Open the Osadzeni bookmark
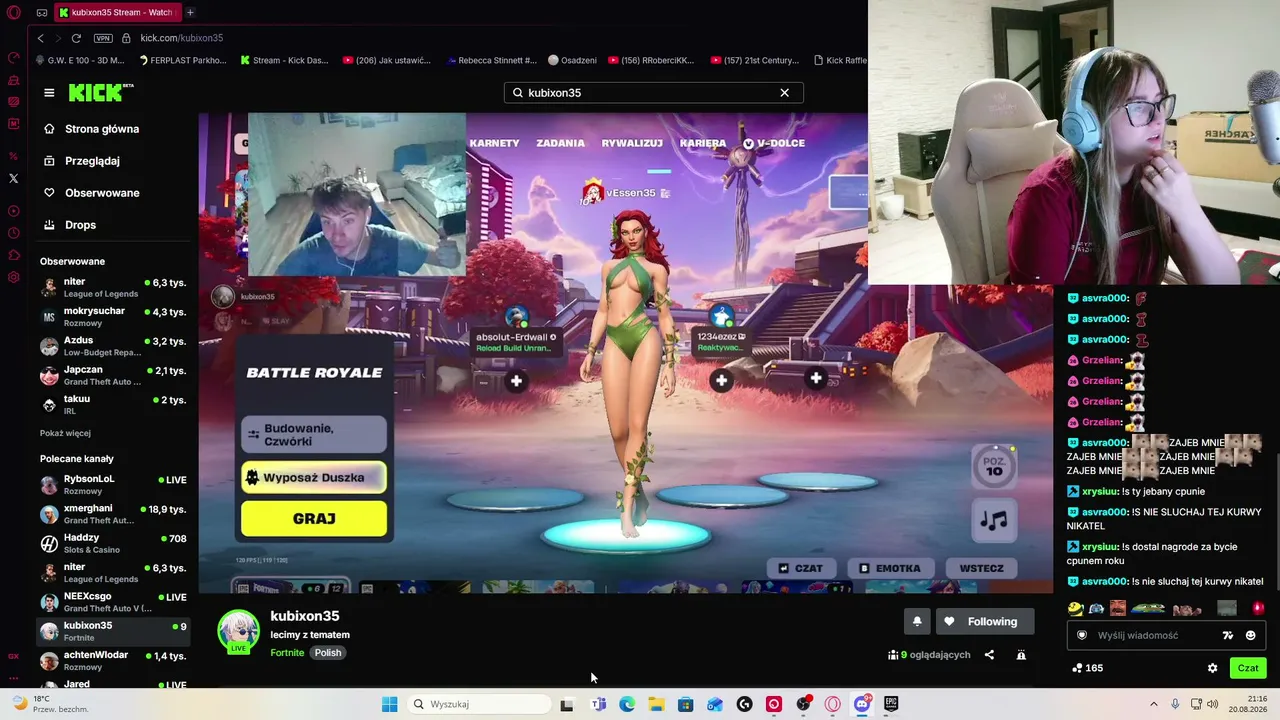Viewport: 1280px width, 720px height. [x=571, y=60]
